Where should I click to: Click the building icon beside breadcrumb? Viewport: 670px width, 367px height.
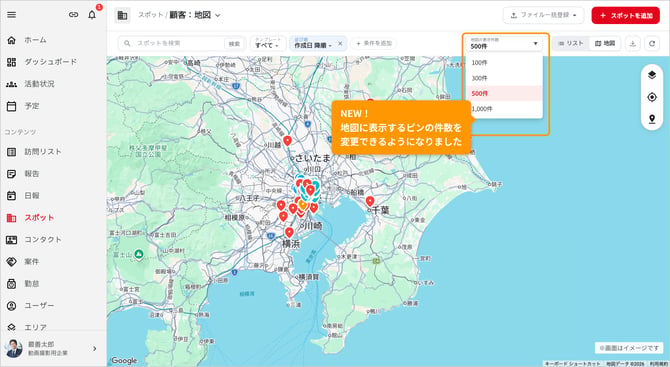(123, 15)
